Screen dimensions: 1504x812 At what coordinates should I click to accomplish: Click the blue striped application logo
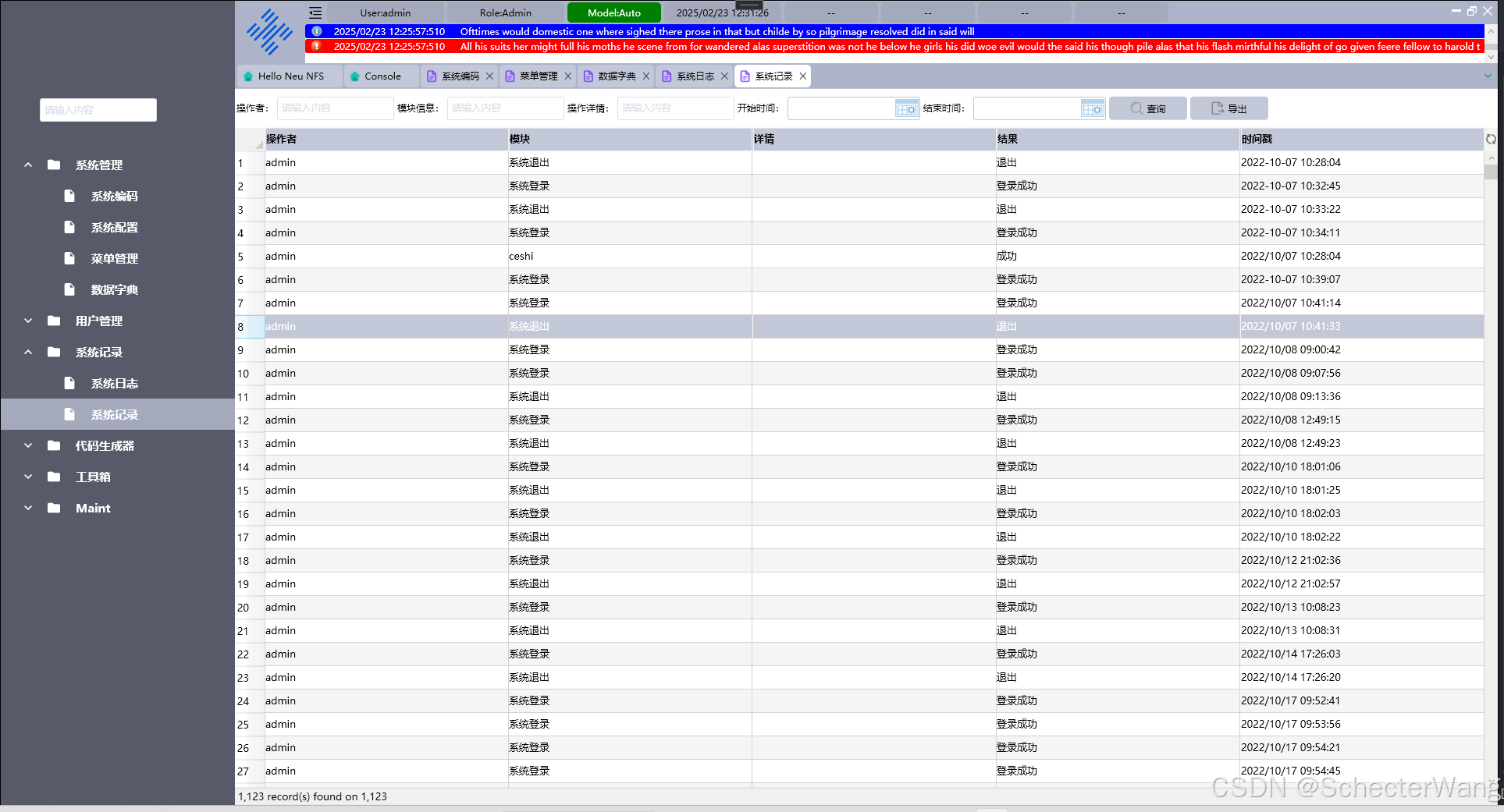(269, 32)
